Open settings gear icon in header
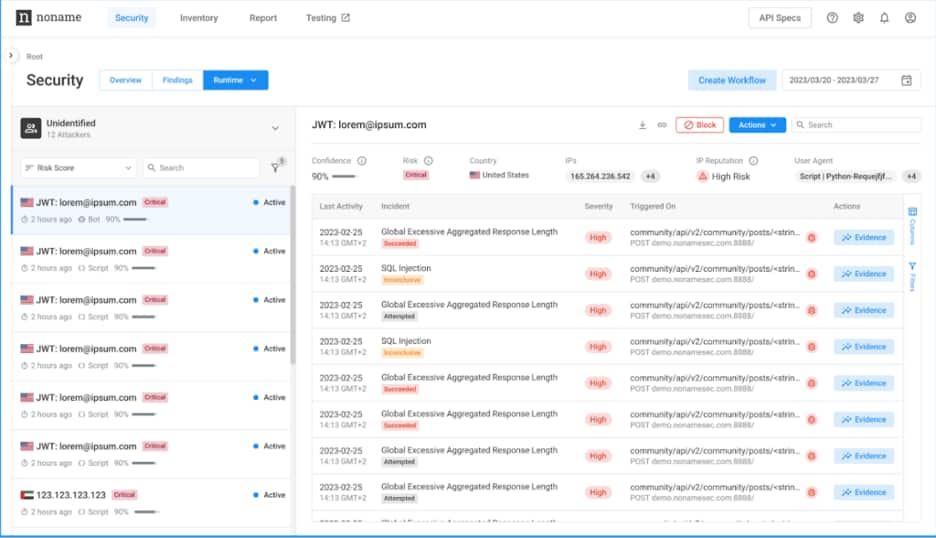The height and width of the screenshot is (538, 936). point(858,18)
